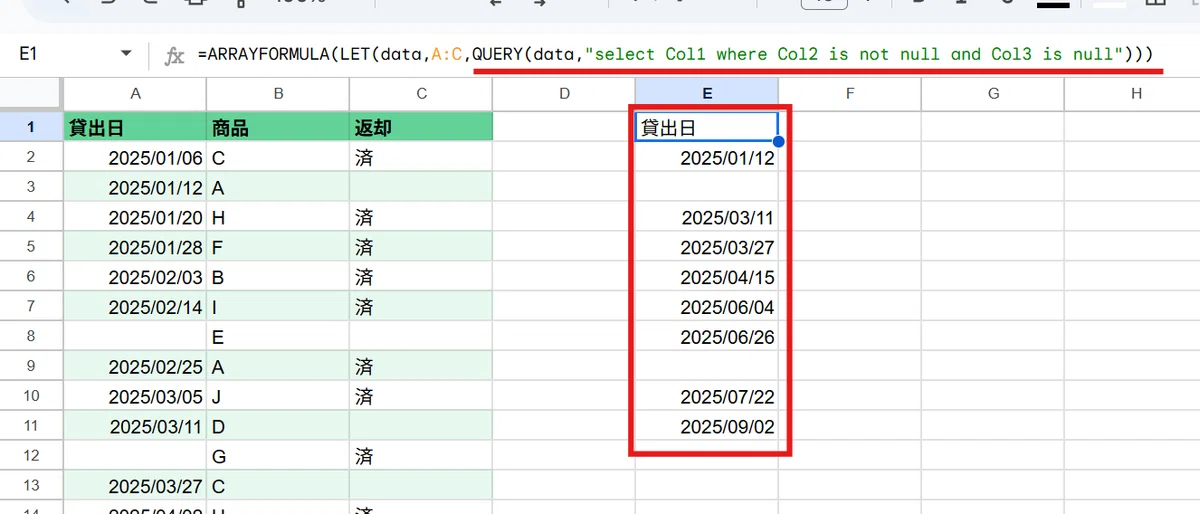Click into the ARRAYFORMULA formula bar
1200x514 pixels.
(675, 54)
